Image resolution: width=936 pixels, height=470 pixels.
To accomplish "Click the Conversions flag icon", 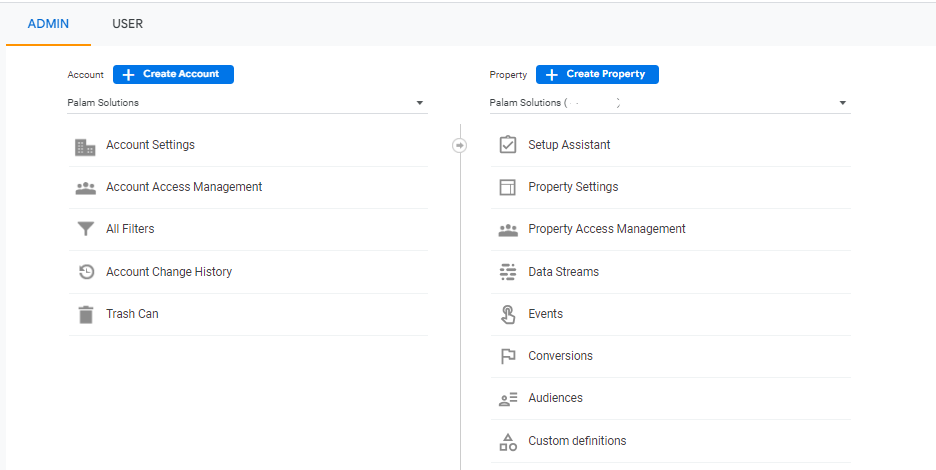I will (x=508, y=356).
